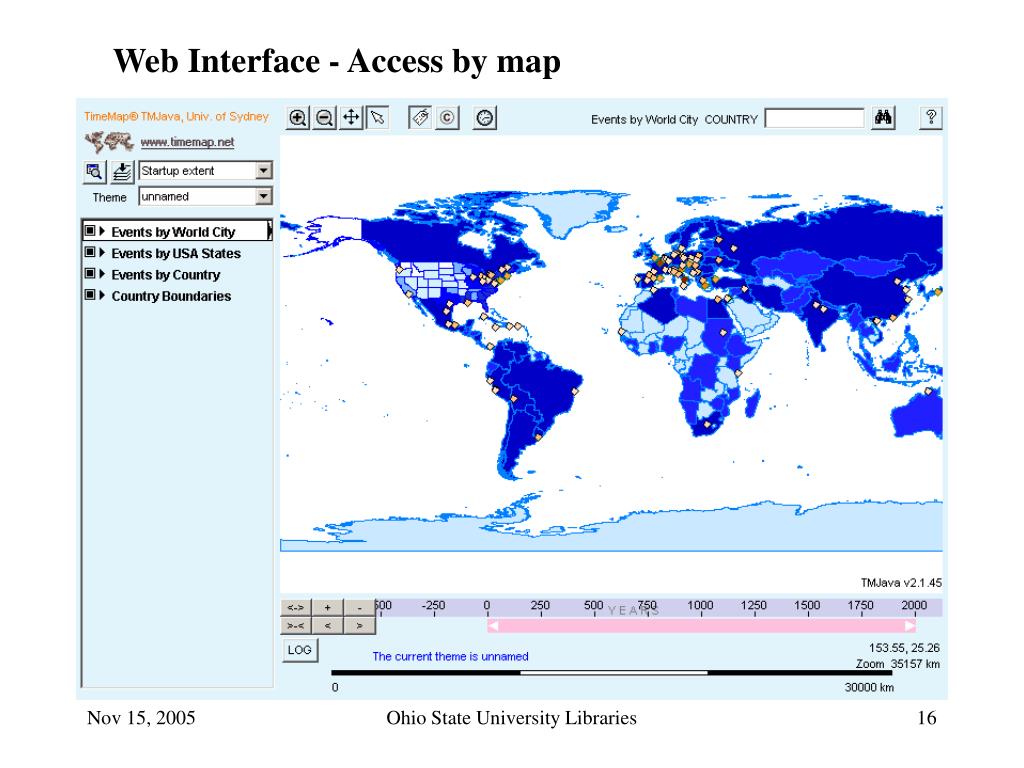Image resolution: width=1024 pixels, height=768 pixels.
Task: Click the year -250 timeline tick
Action: (433, 607)
